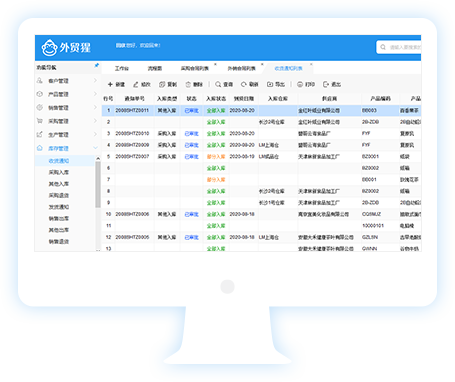Click the 复制 copy icon in toolbar
This screenshot has height=382, width=455.
point(162,84)
